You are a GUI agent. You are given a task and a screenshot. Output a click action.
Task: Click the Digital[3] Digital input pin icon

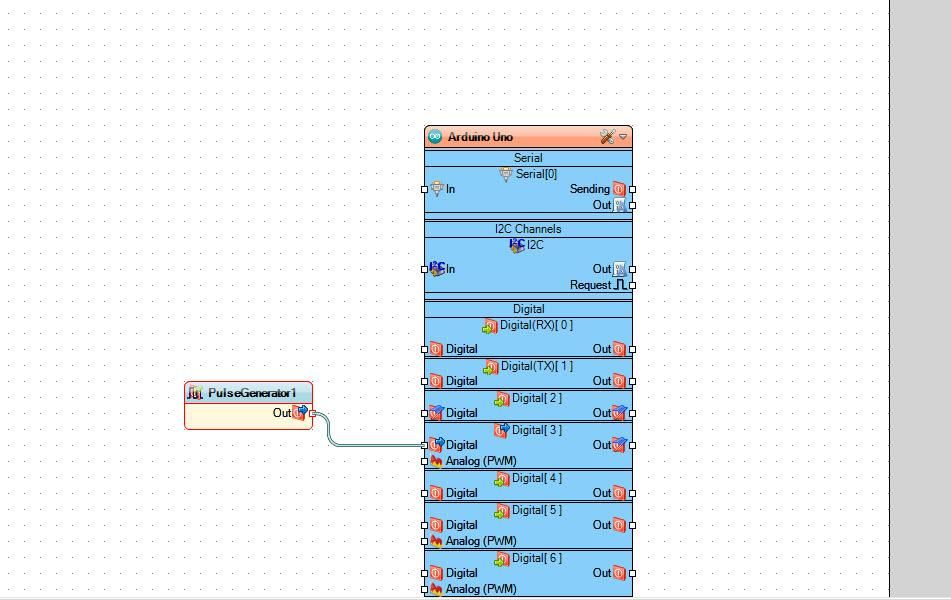pos(437,445)
